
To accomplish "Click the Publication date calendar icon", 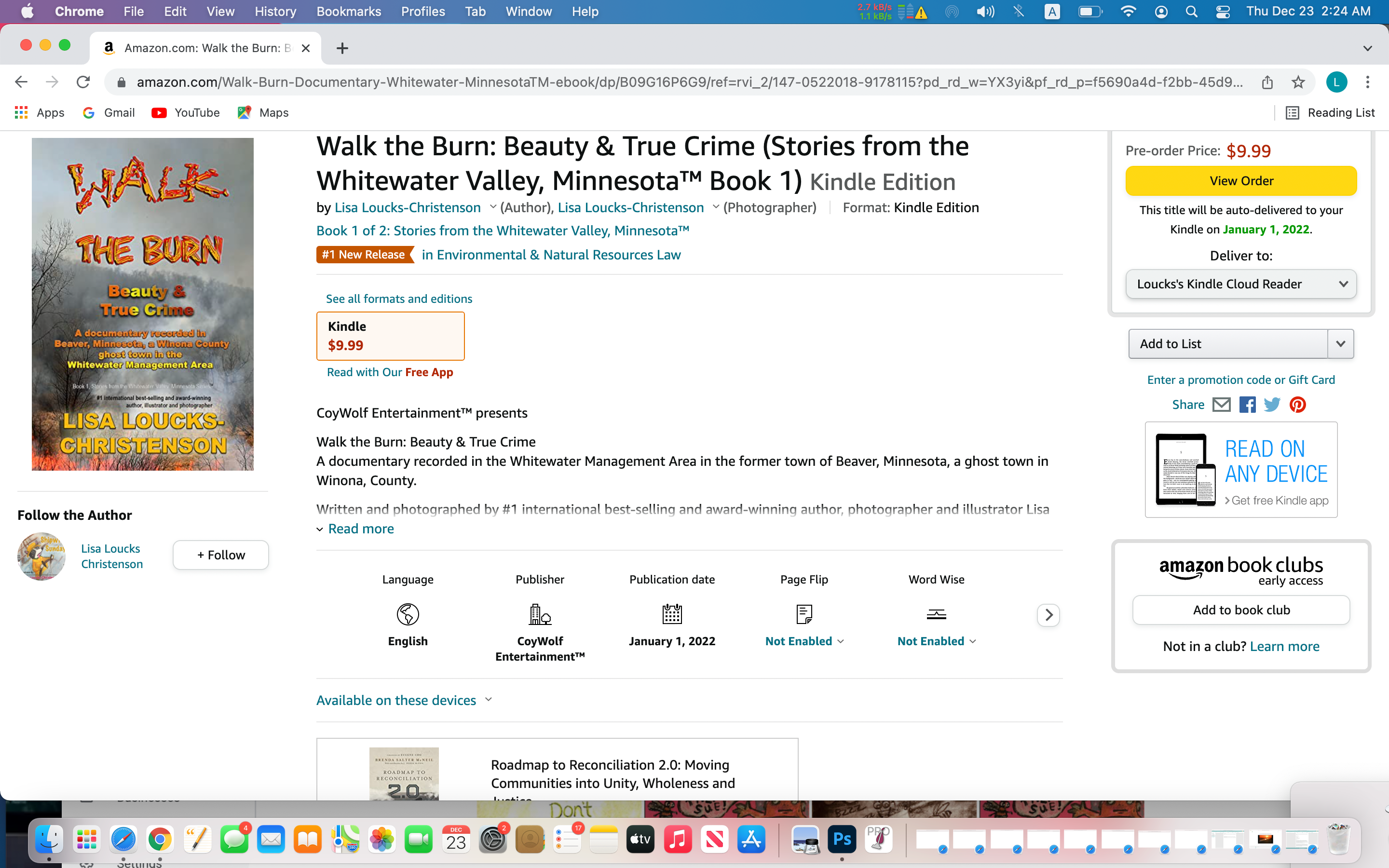I will click(x=671, y=614).
